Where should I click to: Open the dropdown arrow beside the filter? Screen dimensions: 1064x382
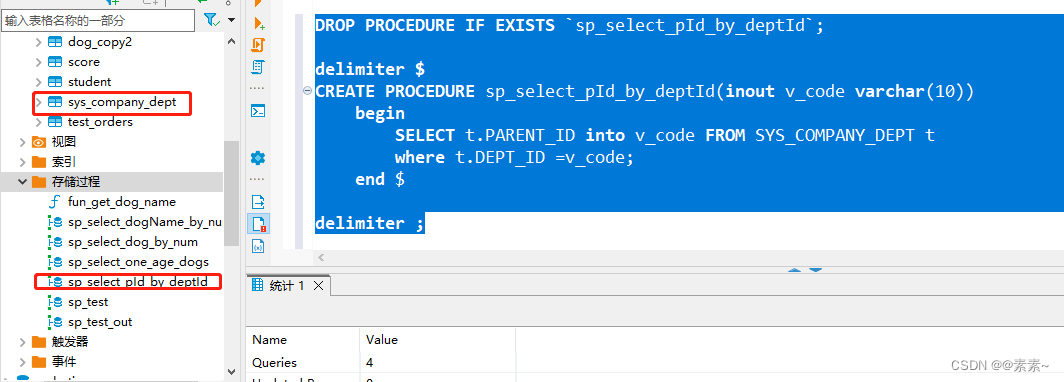pyautogui.click(x=231, y=20)
